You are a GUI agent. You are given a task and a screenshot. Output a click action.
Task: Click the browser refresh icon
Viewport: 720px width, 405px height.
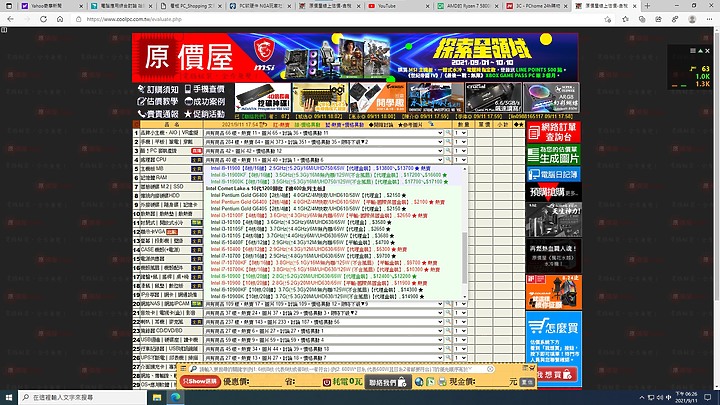point(43,19)
